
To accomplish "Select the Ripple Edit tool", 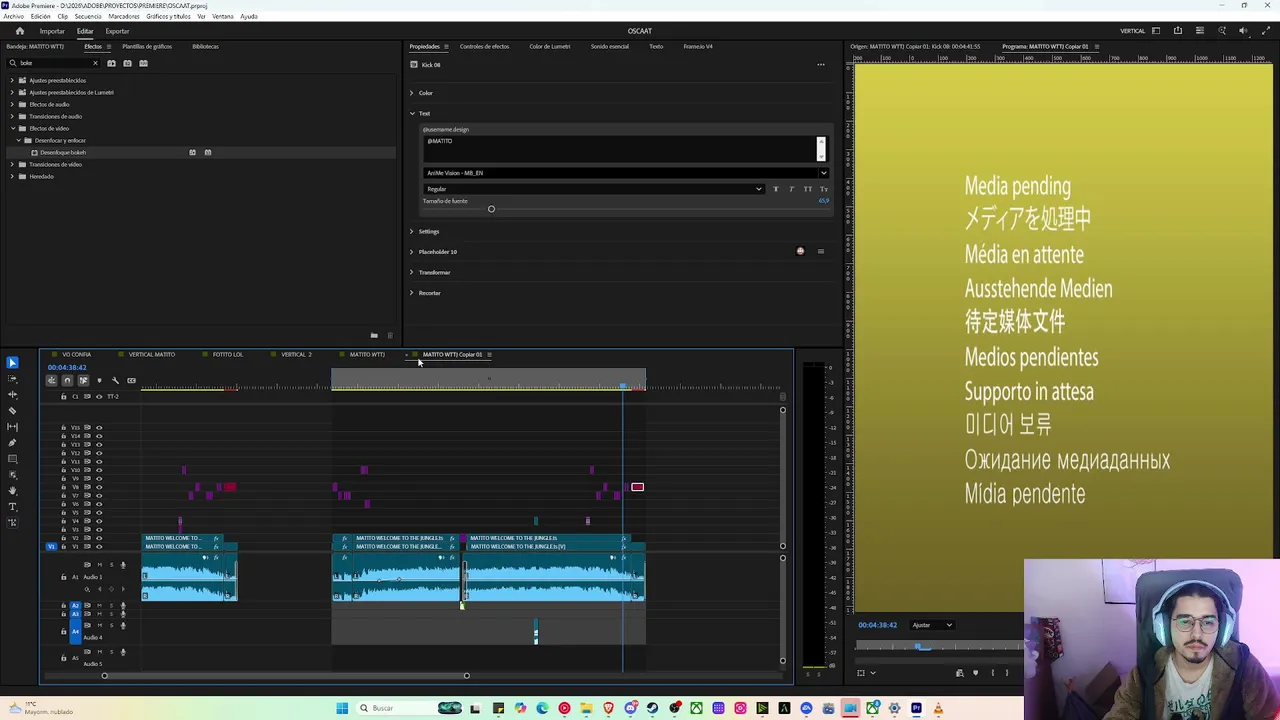I will 12,395.
